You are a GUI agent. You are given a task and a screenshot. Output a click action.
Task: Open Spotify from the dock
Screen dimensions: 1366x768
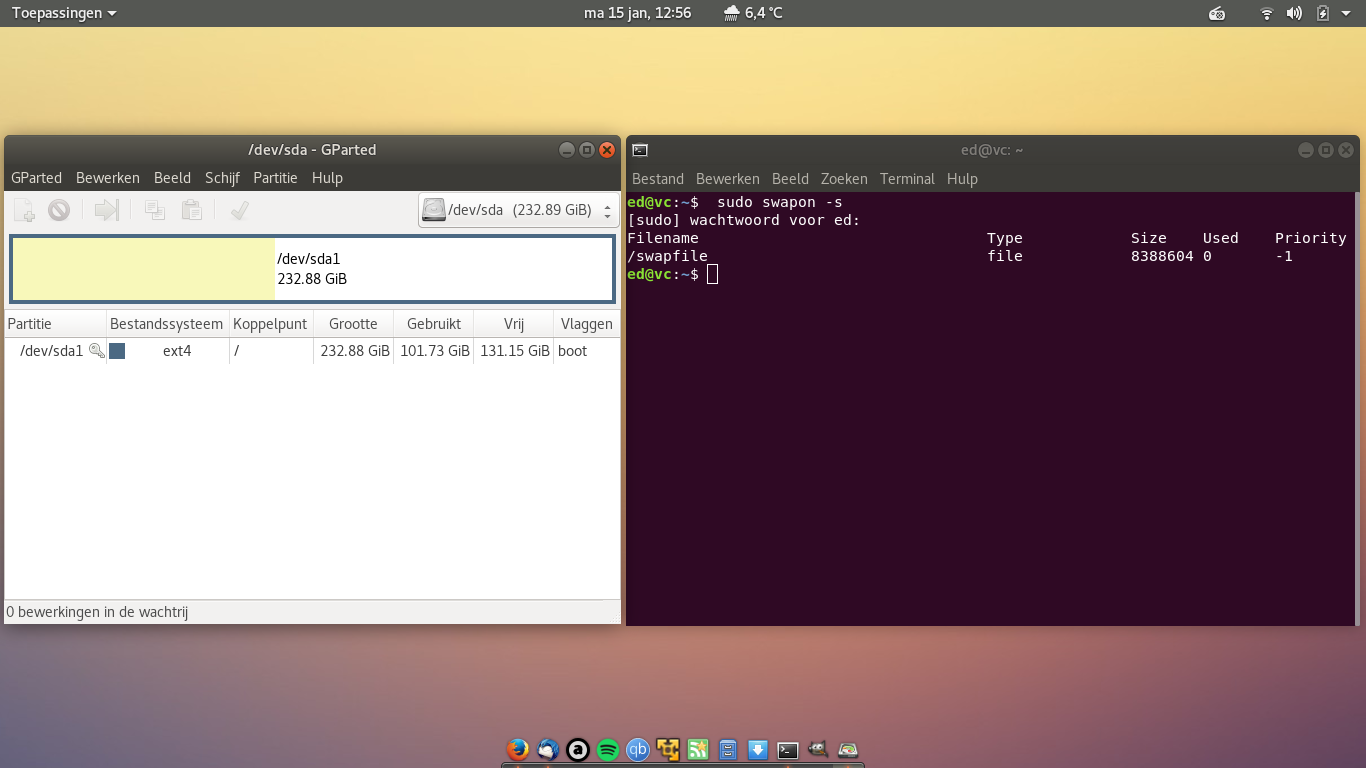608,749
